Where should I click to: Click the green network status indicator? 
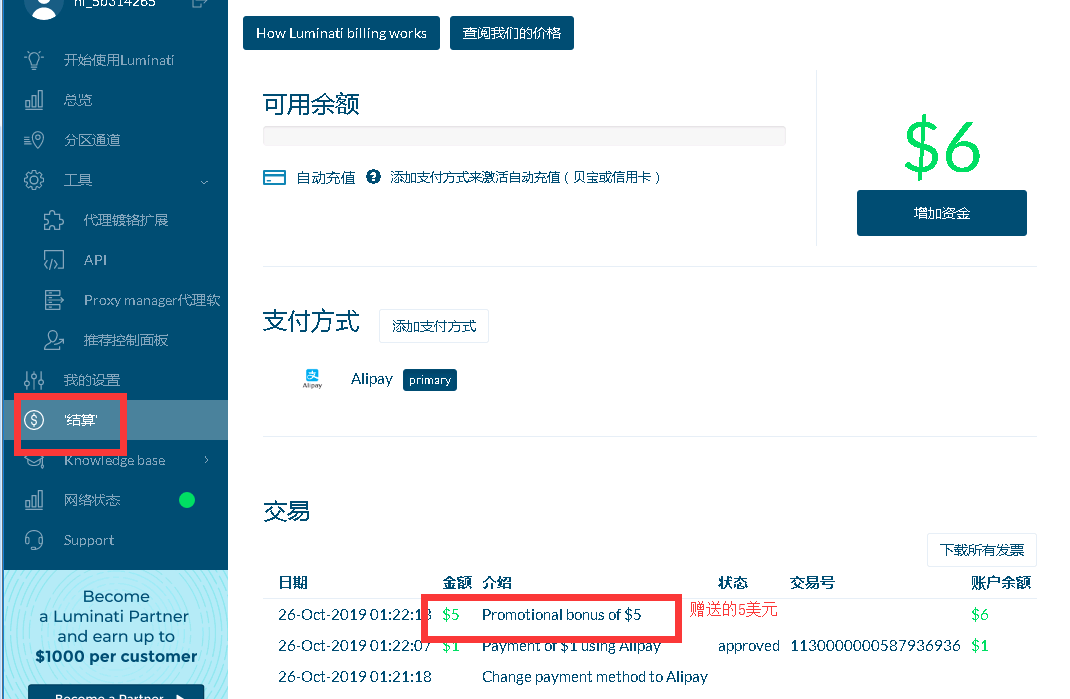187,500
